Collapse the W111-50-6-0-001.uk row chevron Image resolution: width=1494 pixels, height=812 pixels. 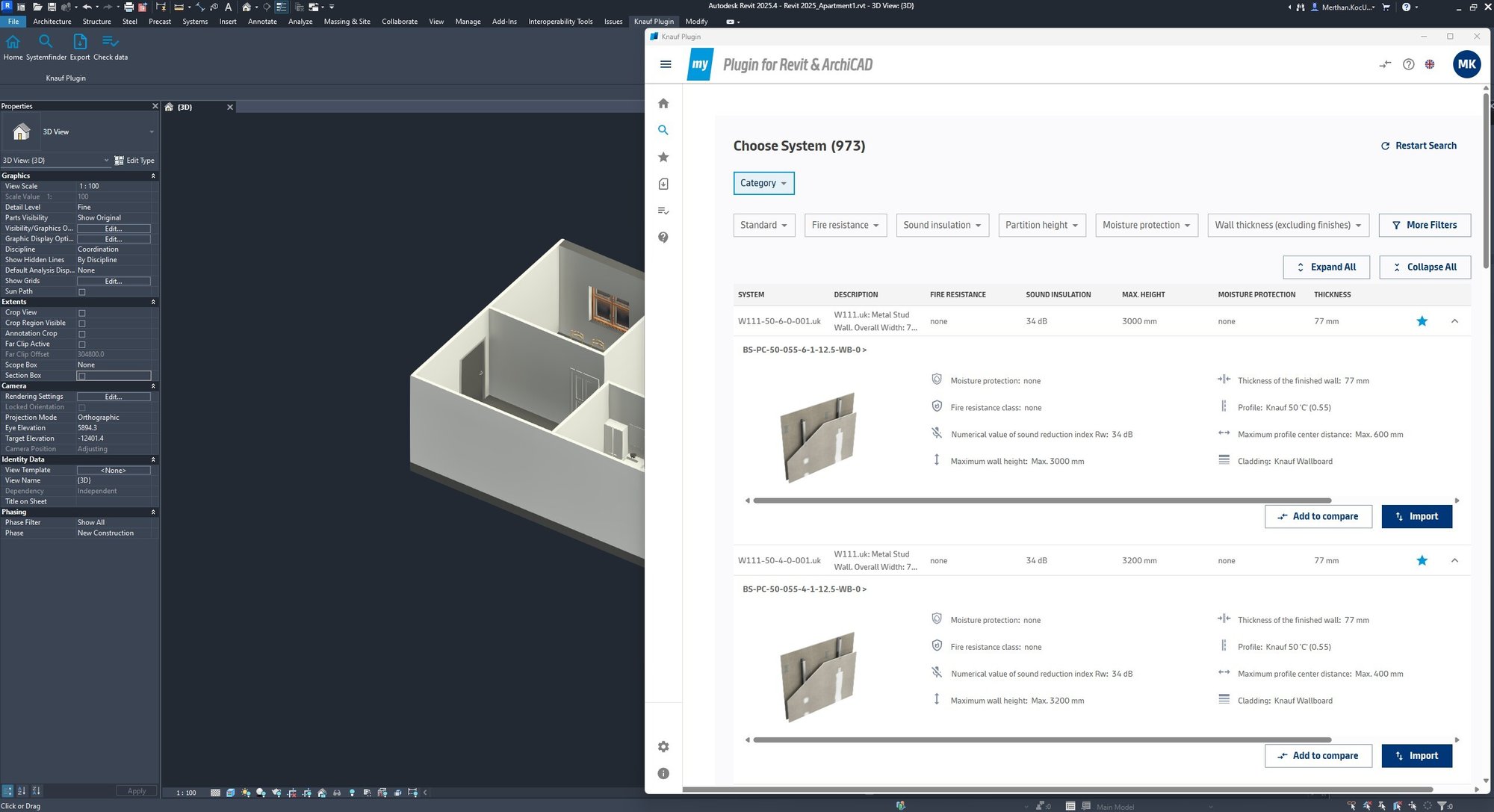[x=1454, y=321]
